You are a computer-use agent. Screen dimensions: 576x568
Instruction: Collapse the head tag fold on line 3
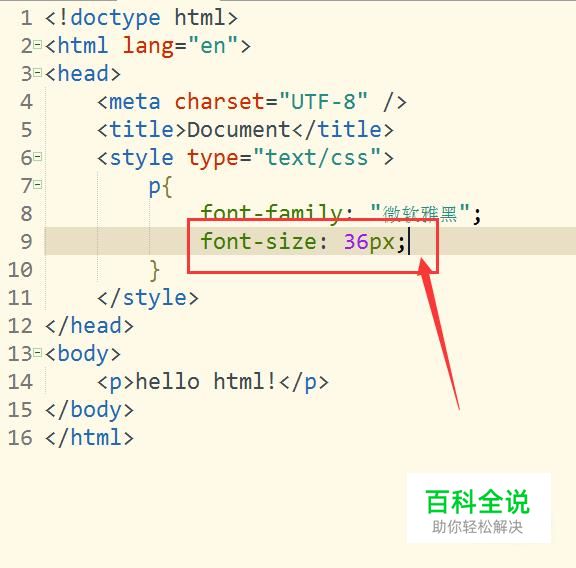pyautogui.click(x=37, y=72)
